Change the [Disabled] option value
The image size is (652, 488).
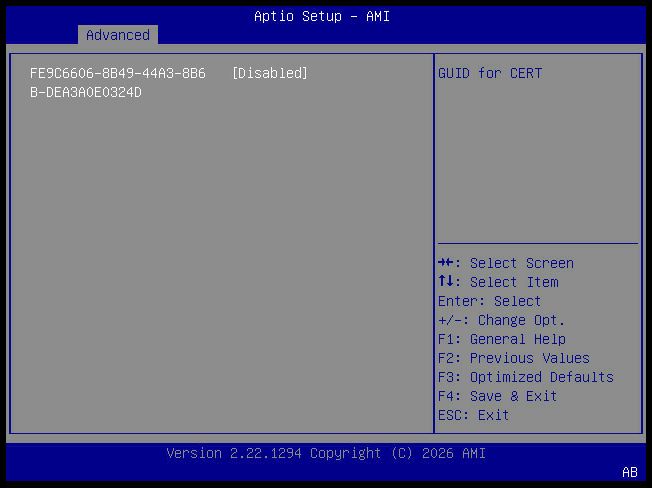tap(269, 73)
